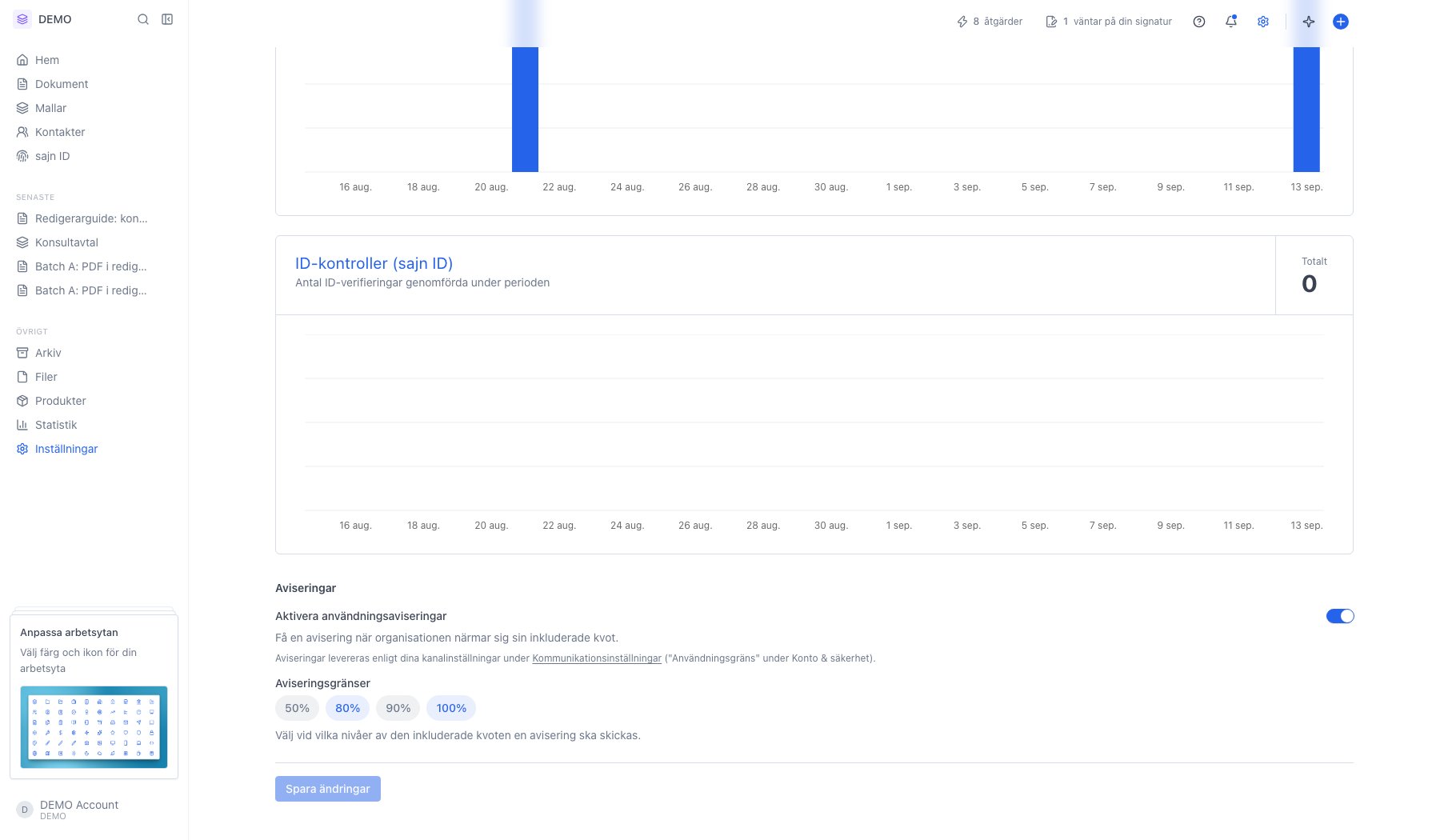
Task: Toggle Aktivera användningsaviseringar switch
Action: [x=1340, y=616]
